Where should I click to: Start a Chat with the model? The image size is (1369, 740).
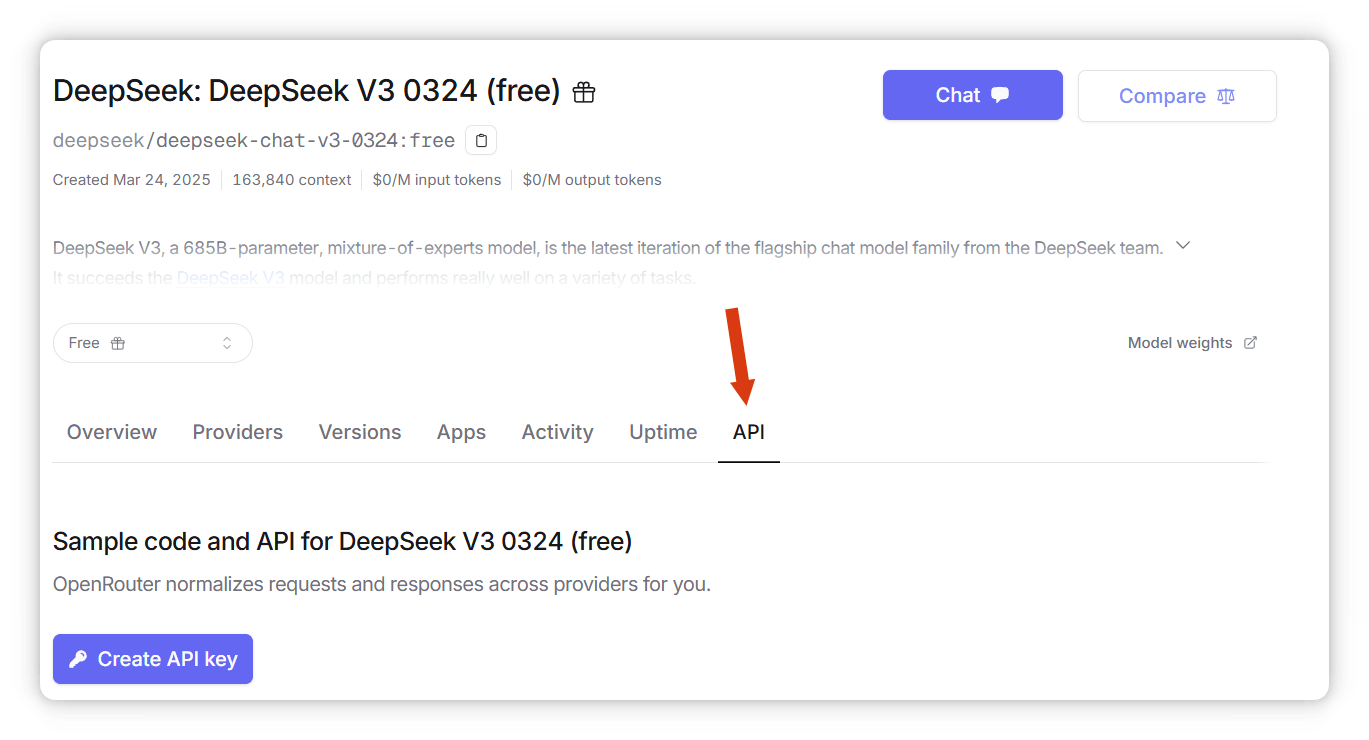(x=973, y=95)
